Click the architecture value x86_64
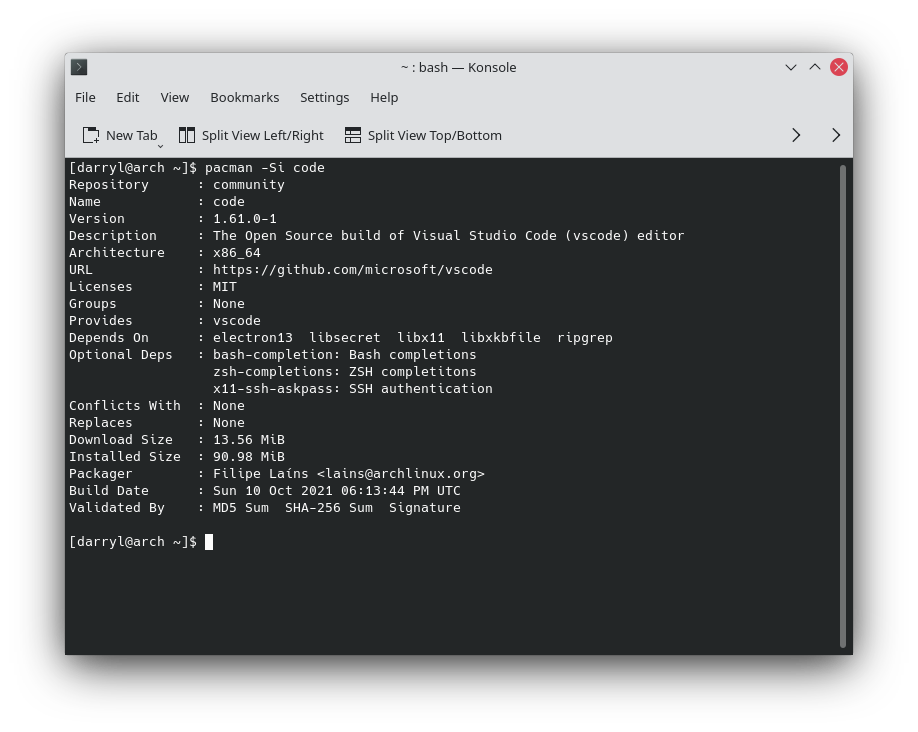This screenshot has width=918, height=732. coord(237,253)
